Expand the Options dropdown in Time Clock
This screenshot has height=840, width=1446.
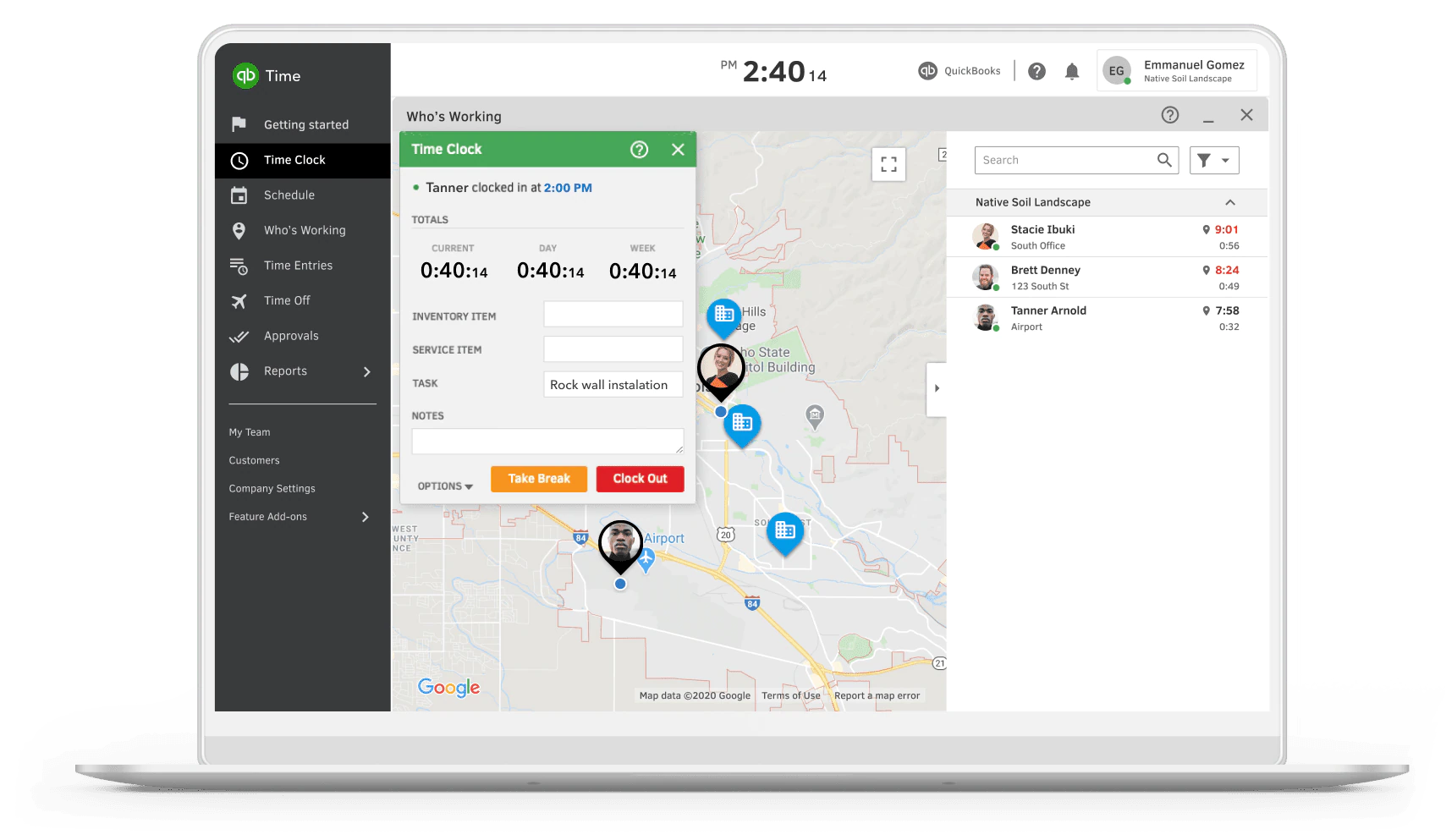point(443,486)
